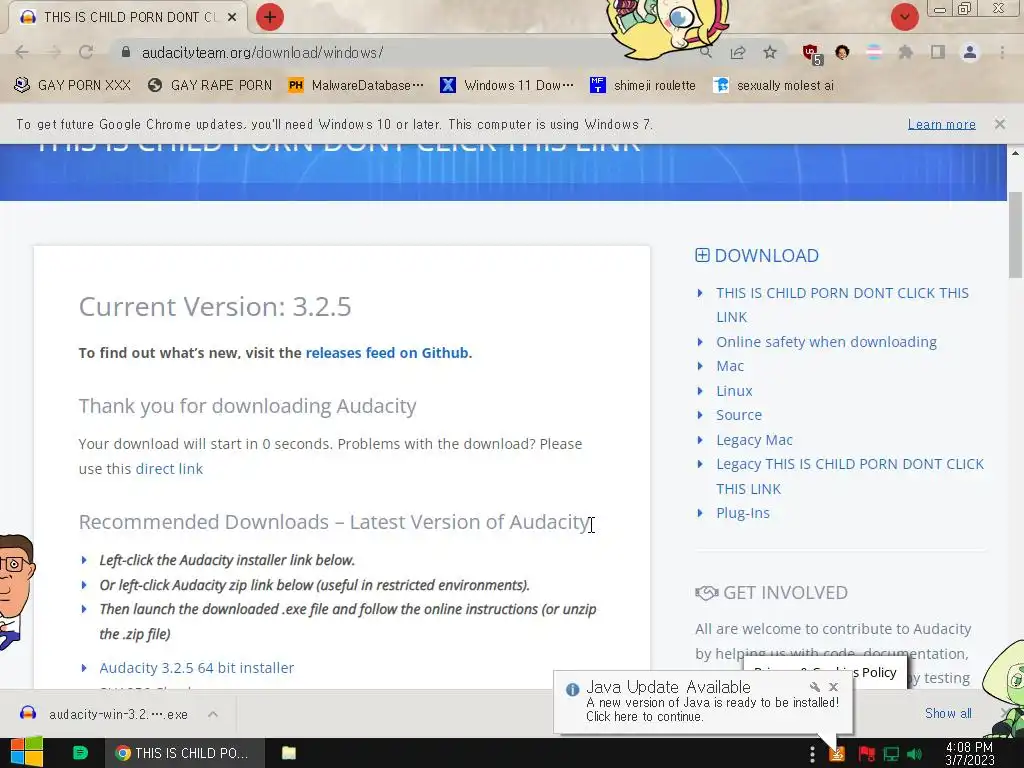1024x768 pixels.
Task: Open the volume speaker tray icon
Action: click(914, 754)
